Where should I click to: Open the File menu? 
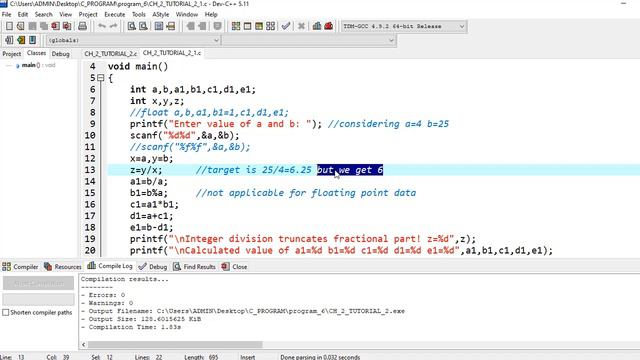point(7,14)
